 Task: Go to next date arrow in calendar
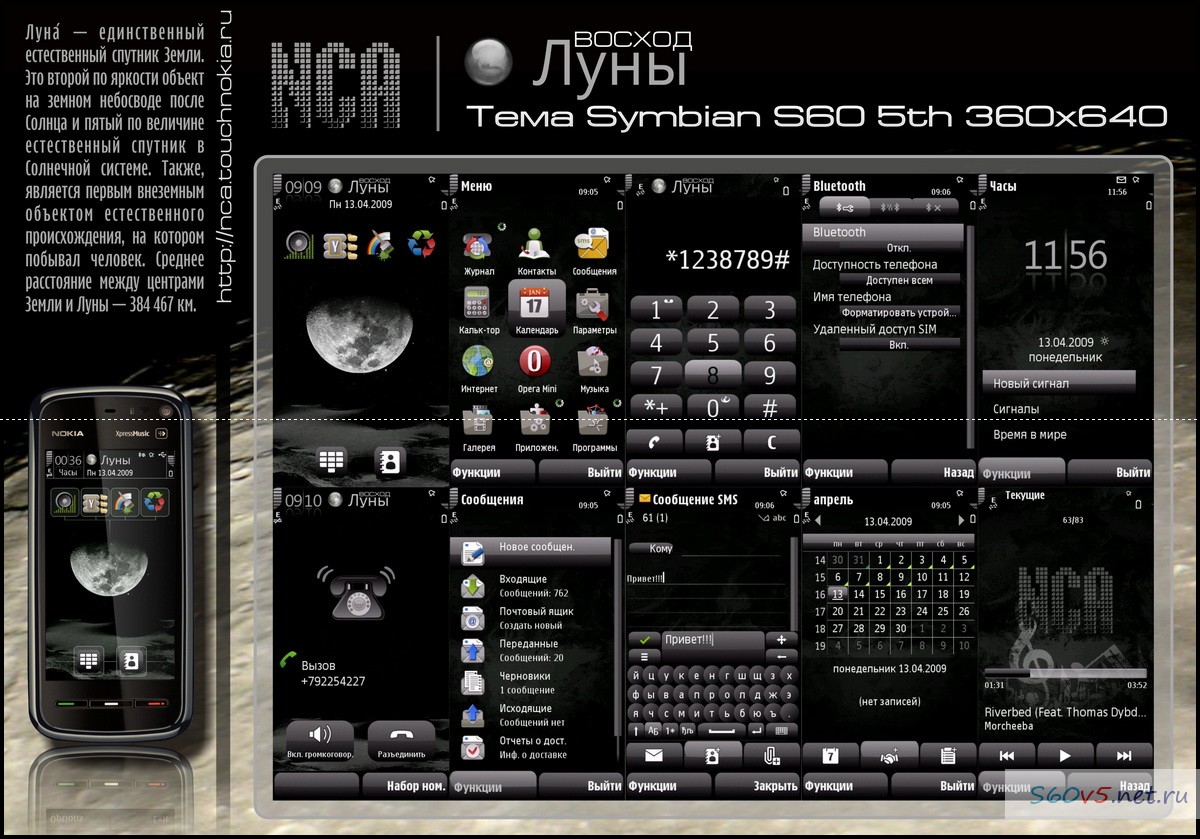(962, 521)
